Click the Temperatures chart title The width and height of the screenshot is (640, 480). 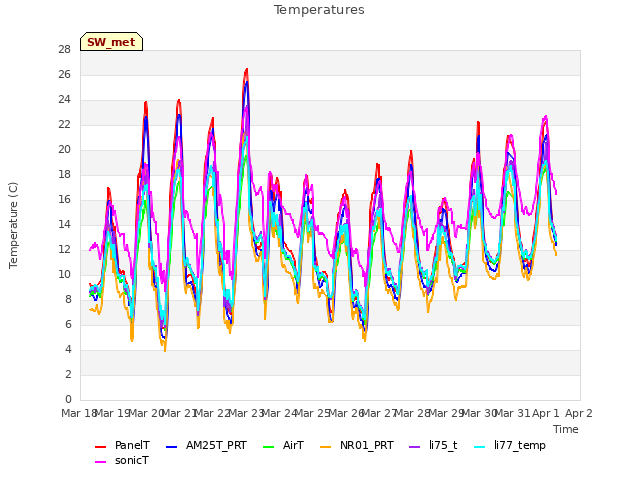coord(319,10)
